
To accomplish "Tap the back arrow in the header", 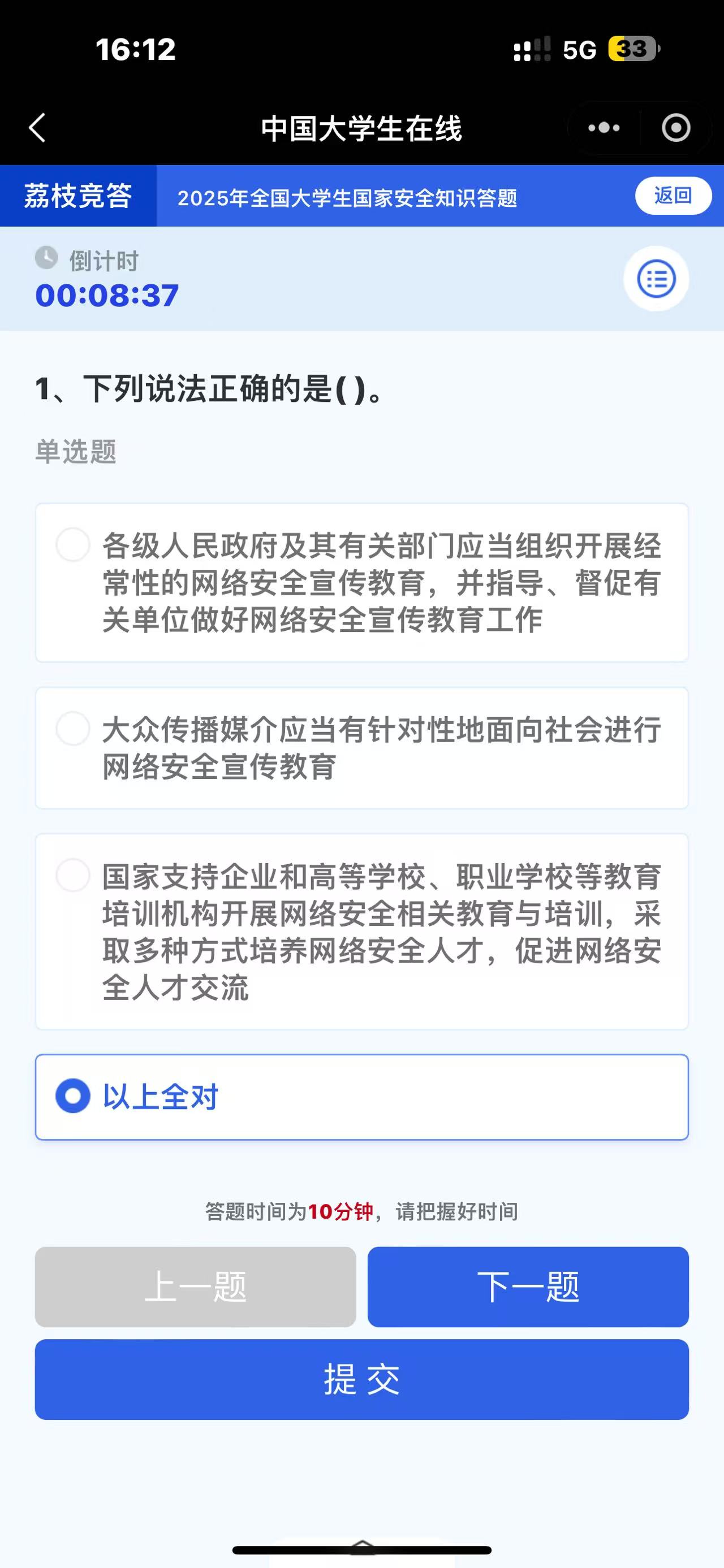I will click(x=38, y=128).
